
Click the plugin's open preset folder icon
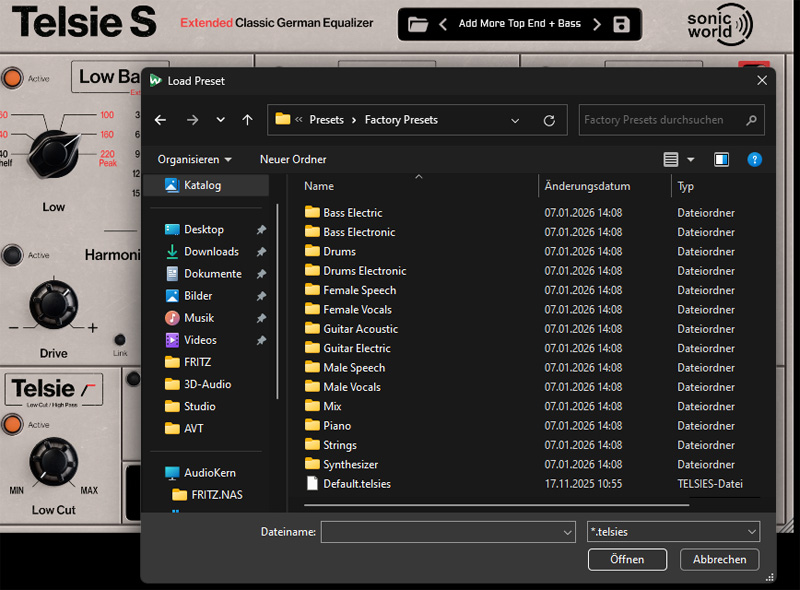pos(418,24)
